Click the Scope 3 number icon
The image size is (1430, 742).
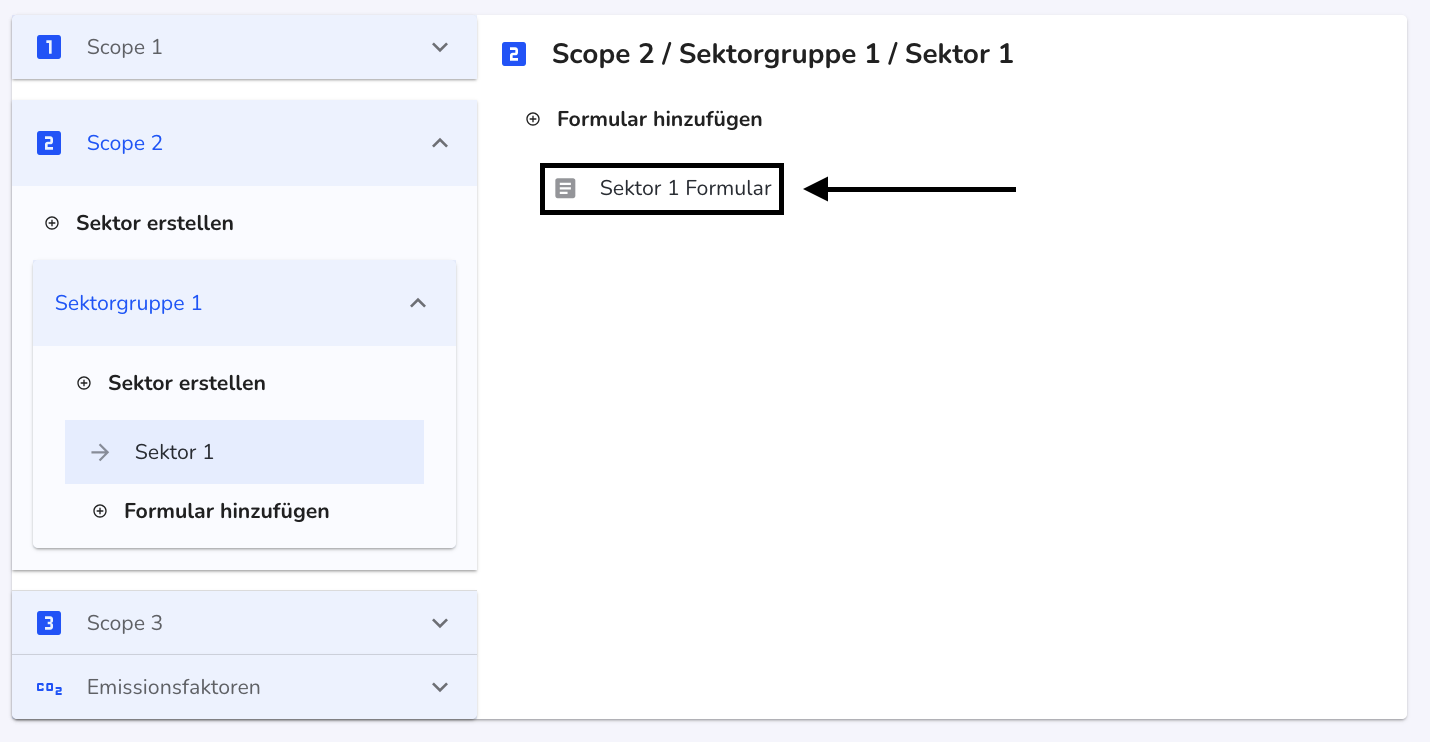(x=49, y=623)
